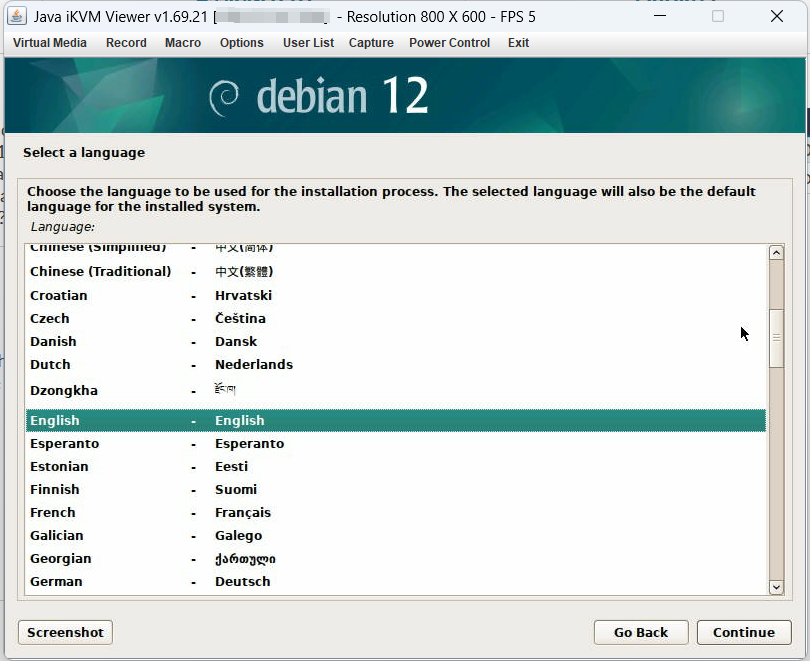This screenshot has height=661, width=810.
Task: Open the Power Control menu
Action: pyautogui.click(x=449, y=43)
